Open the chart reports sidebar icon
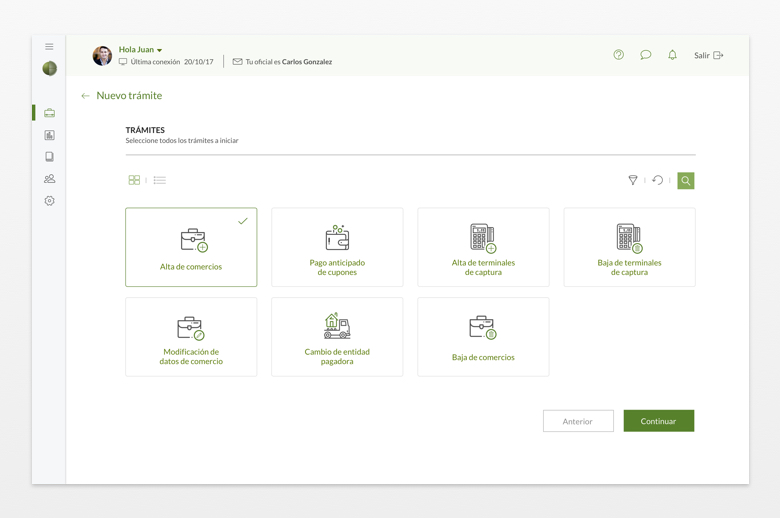 coord(49,135)
